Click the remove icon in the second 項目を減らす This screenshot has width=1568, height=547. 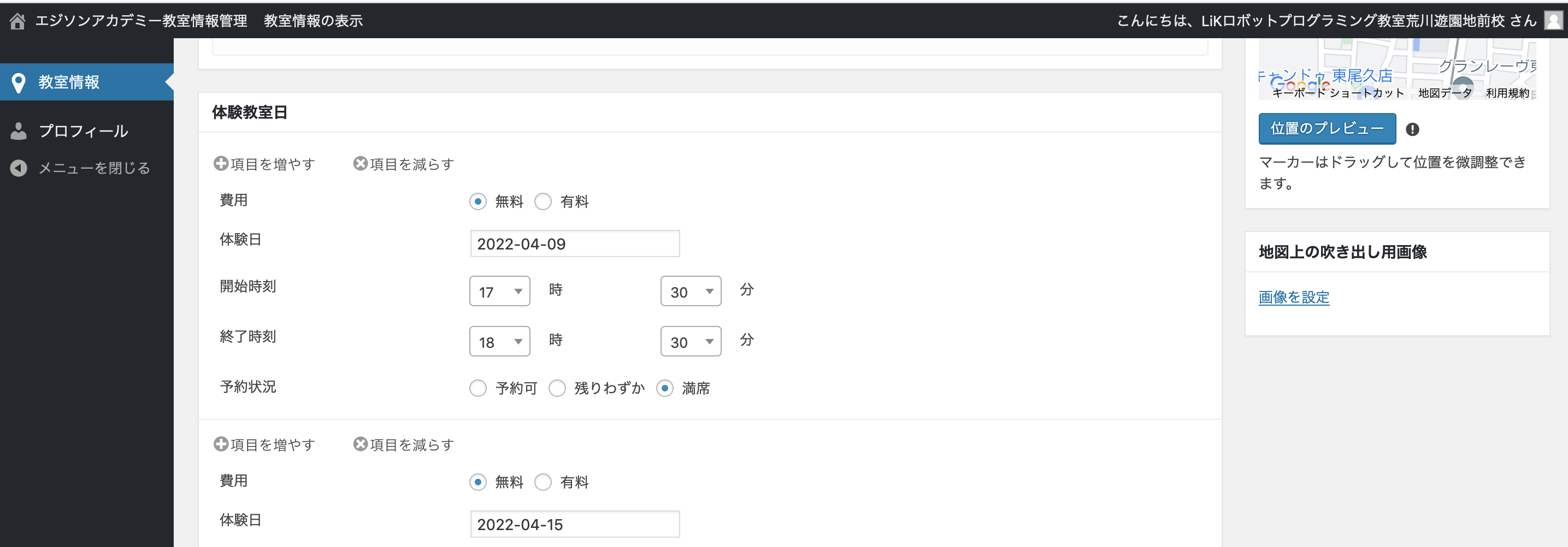tap(361, 444)
